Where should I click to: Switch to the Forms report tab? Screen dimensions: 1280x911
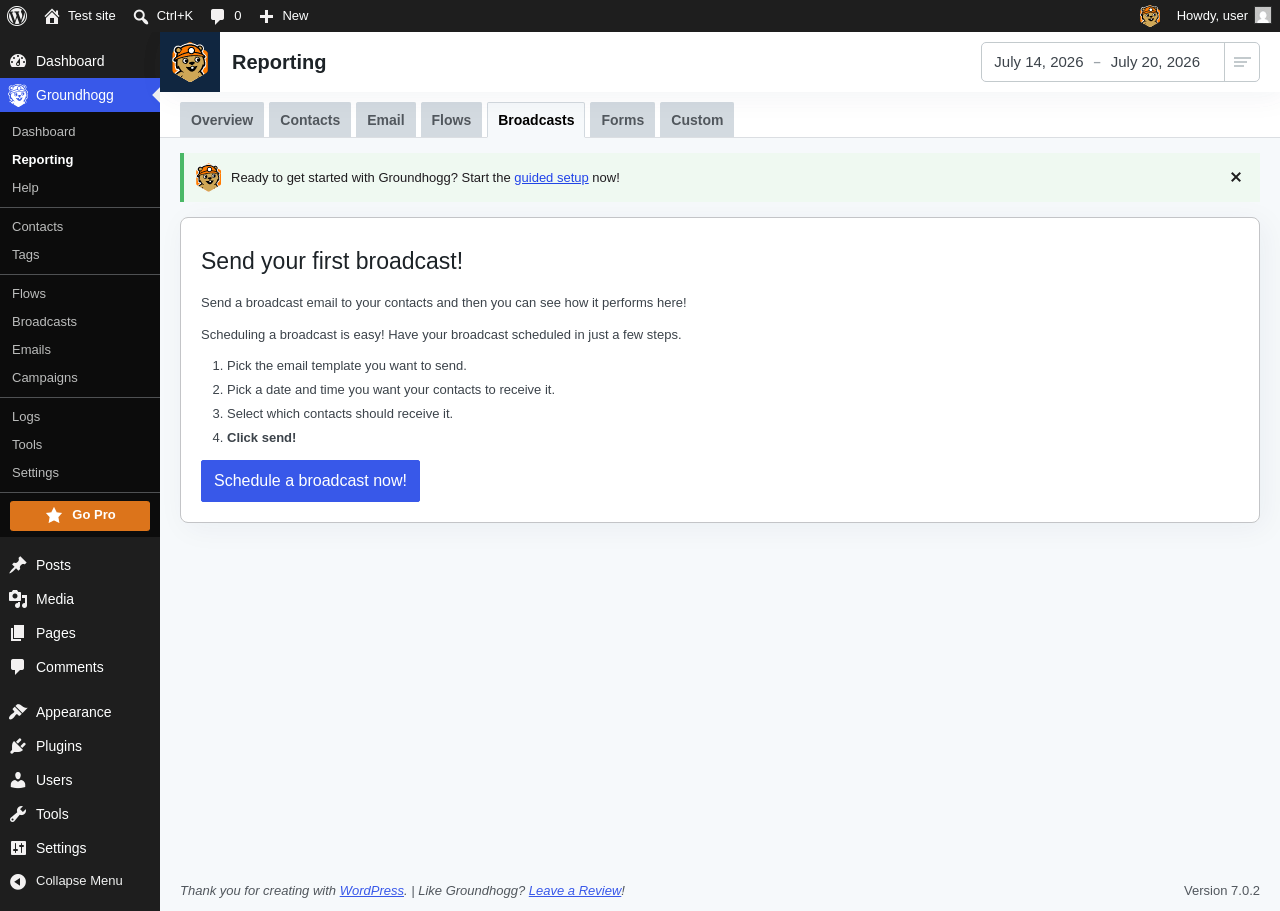pos(623,120)
